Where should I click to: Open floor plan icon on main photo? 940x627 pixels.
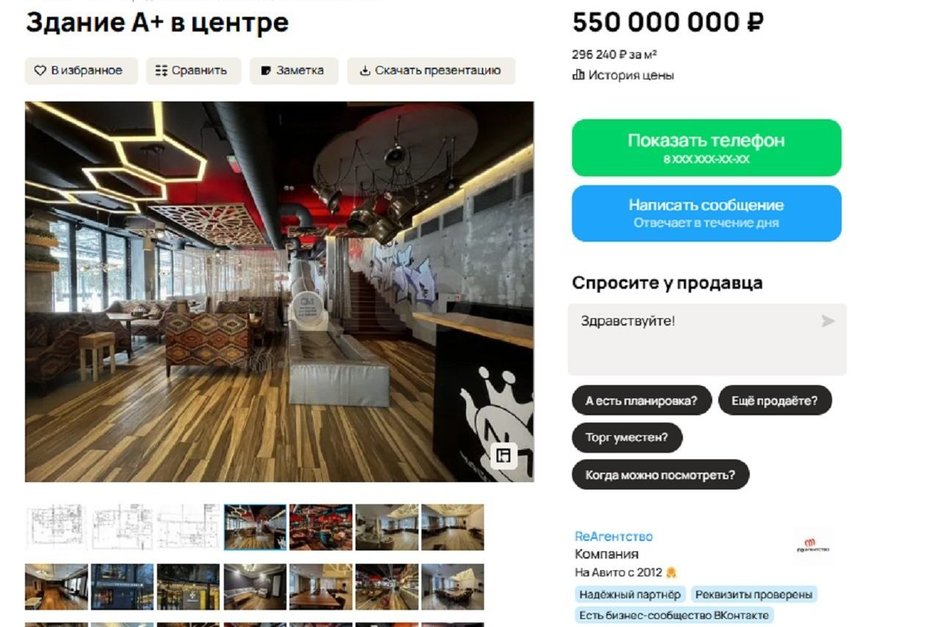click(x=504, y=456)
